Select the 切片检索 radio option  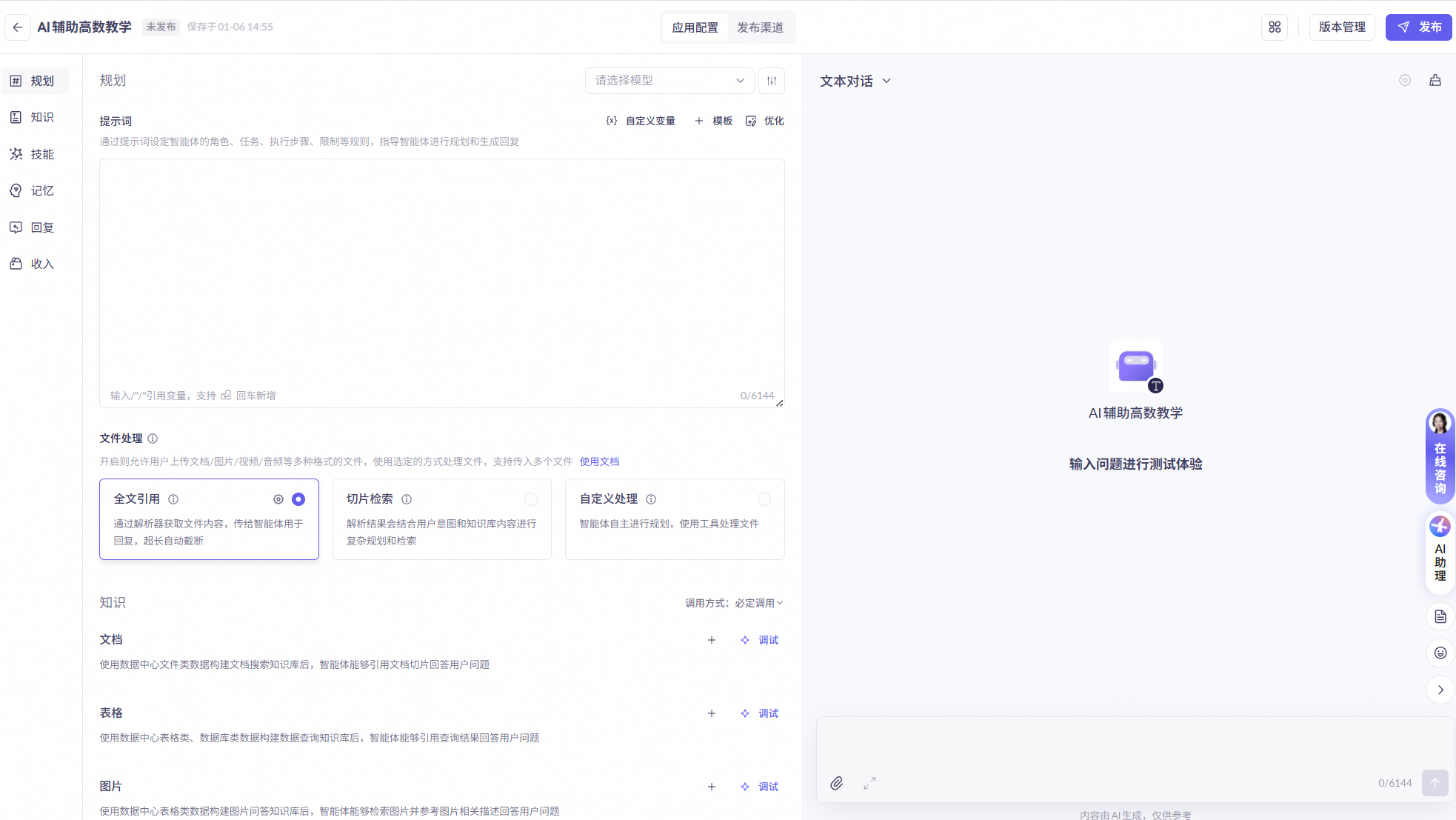click(x=531, y=499)
